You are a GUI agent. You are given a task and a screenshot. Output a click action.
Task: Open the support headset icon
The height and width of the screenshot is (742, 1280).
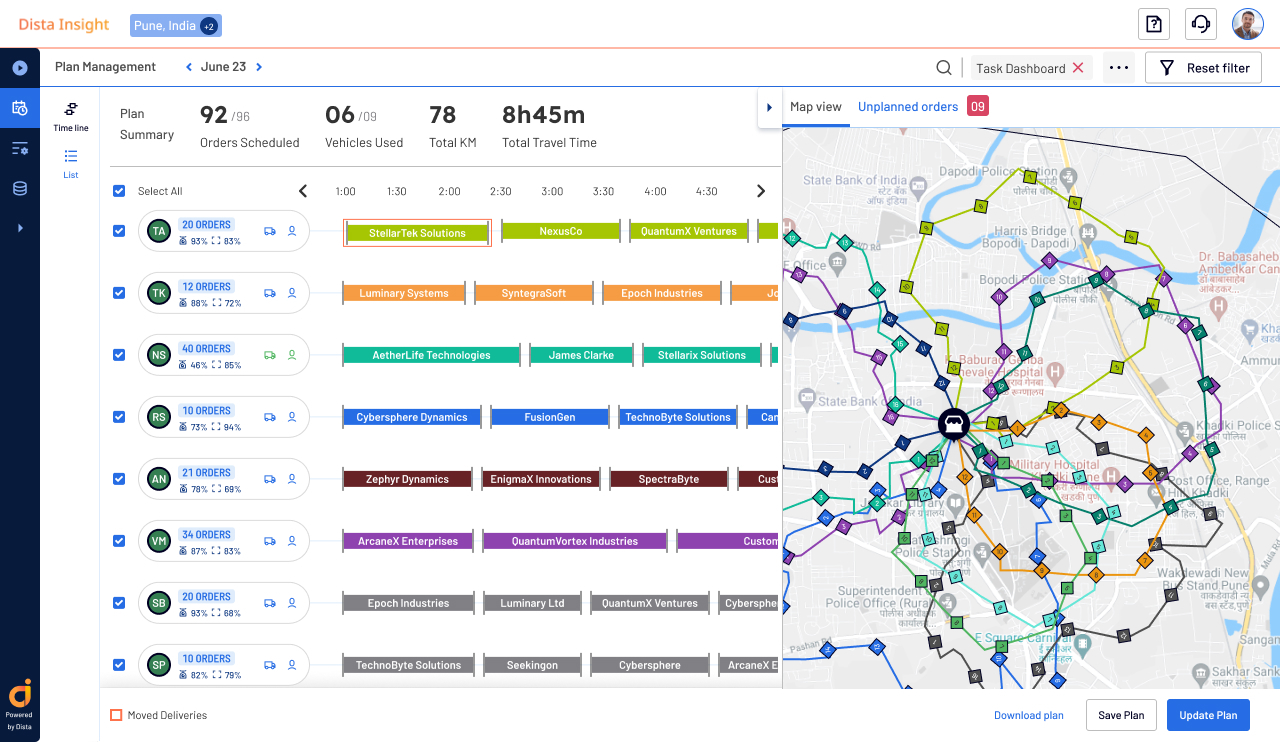tap(1201, 24)
